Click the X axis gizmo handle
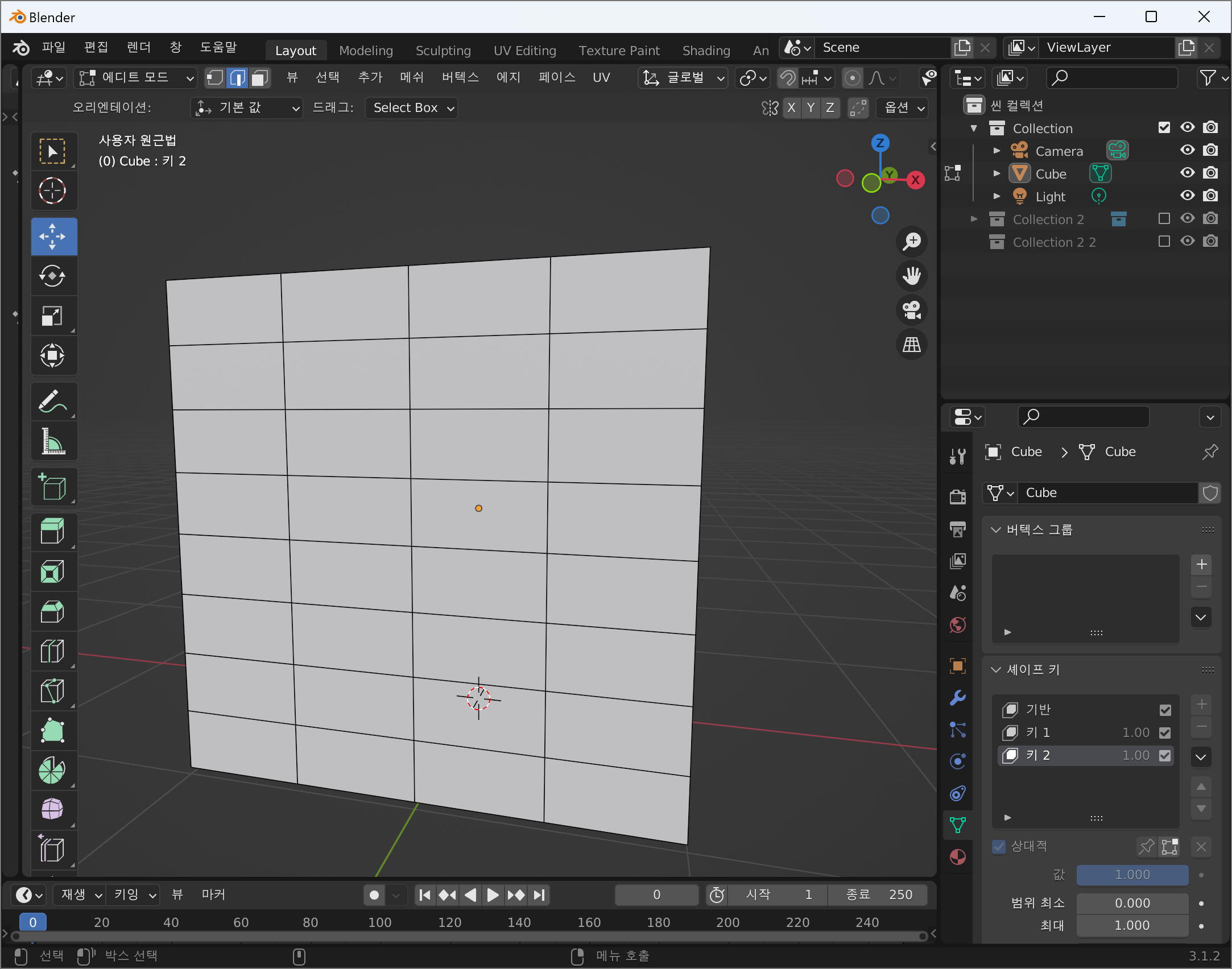This screenshot has height=969, width=1232. coord(915,180)
